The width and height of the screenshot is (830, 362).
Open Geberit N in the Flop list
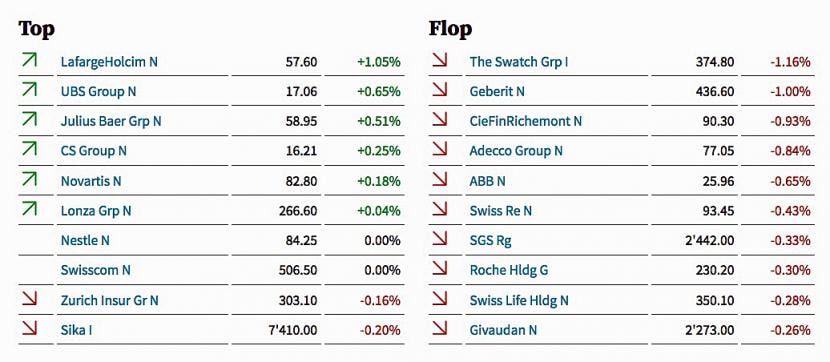[497, 92]
